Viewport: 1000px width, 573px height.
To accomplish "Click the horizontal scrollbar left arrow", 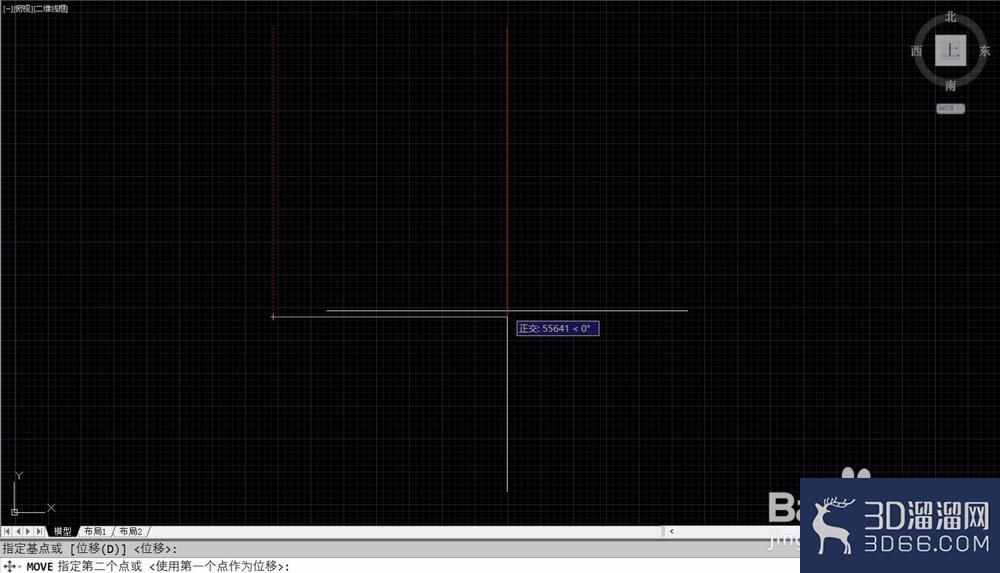I will tap(672, 531).
